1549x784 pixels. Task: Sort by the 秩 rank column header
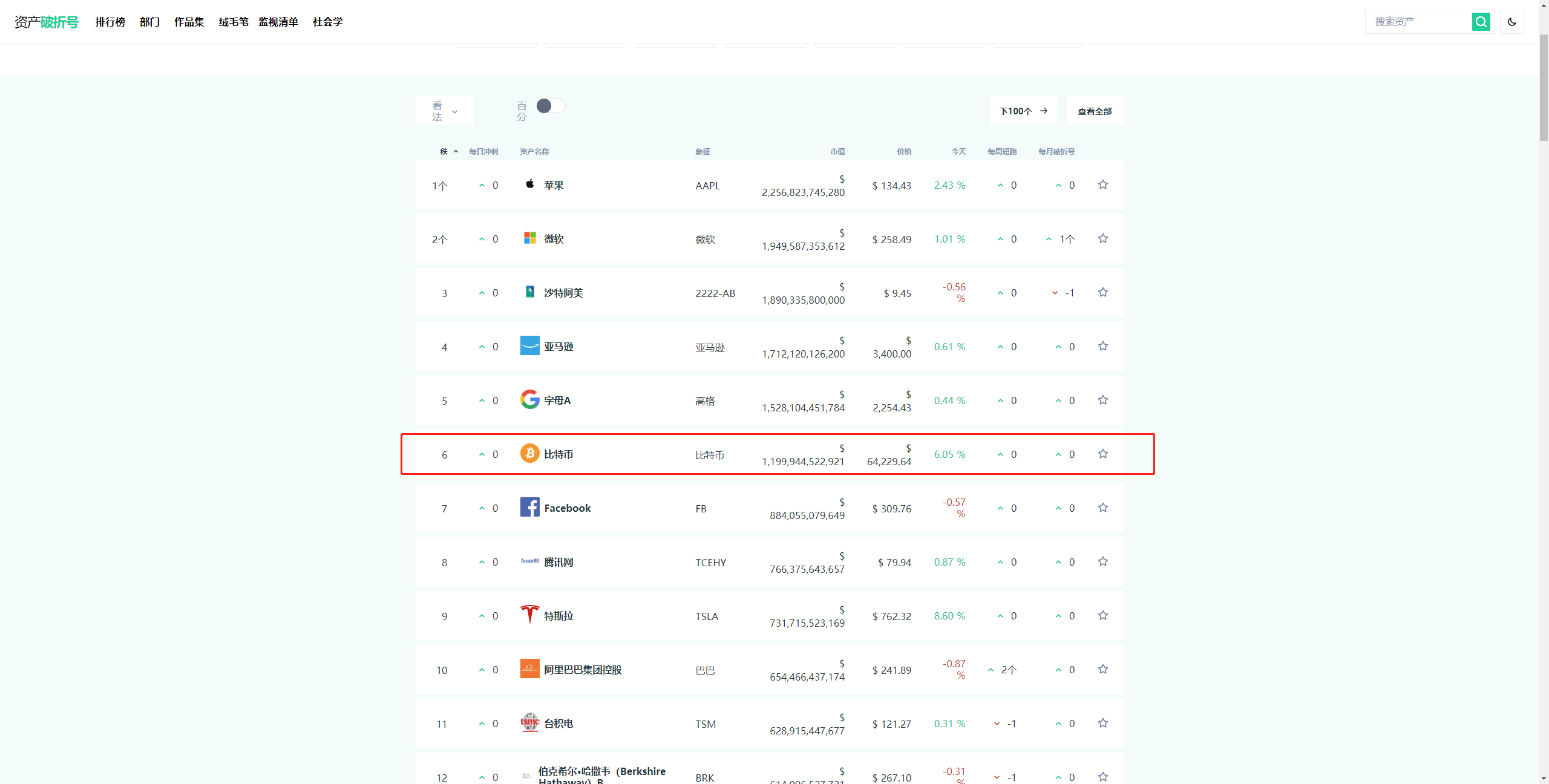(449, 152)
